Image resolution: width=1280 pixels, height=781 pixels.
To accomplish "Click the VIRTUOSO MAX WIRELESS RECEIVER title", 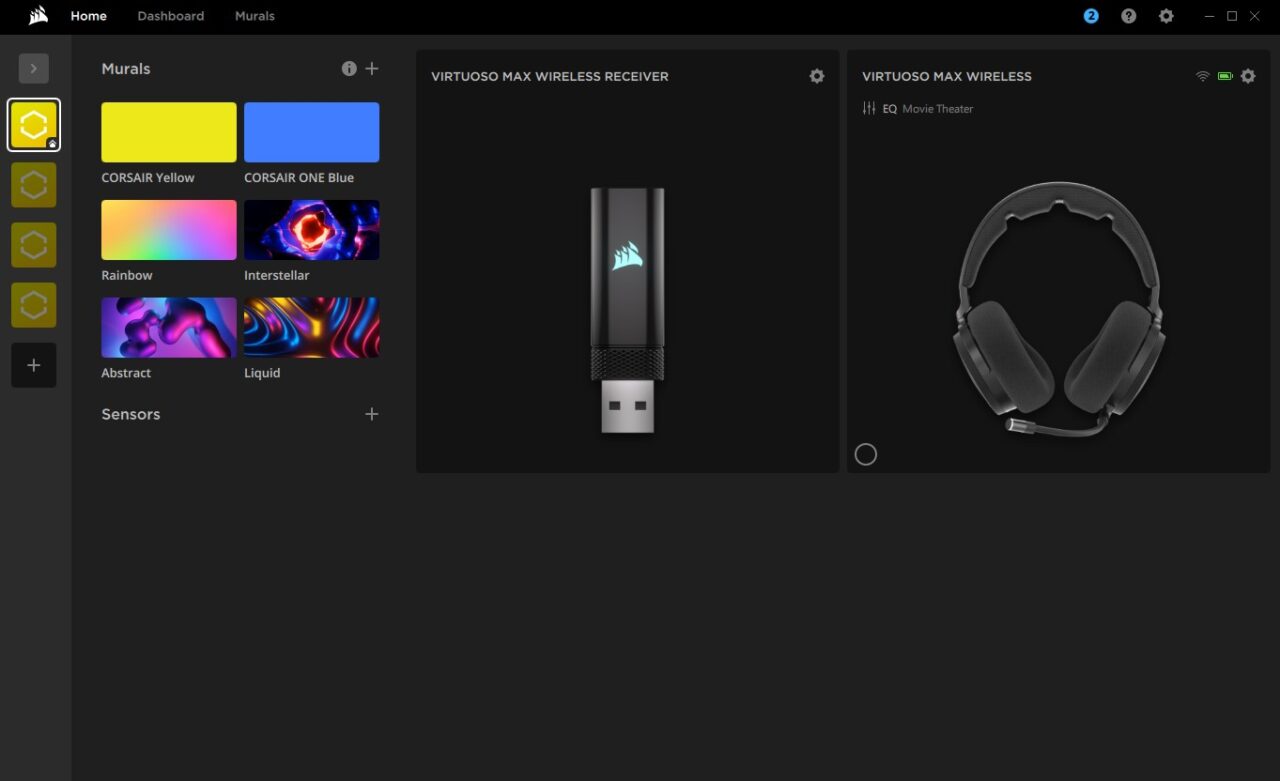I will tap(550, 76).
